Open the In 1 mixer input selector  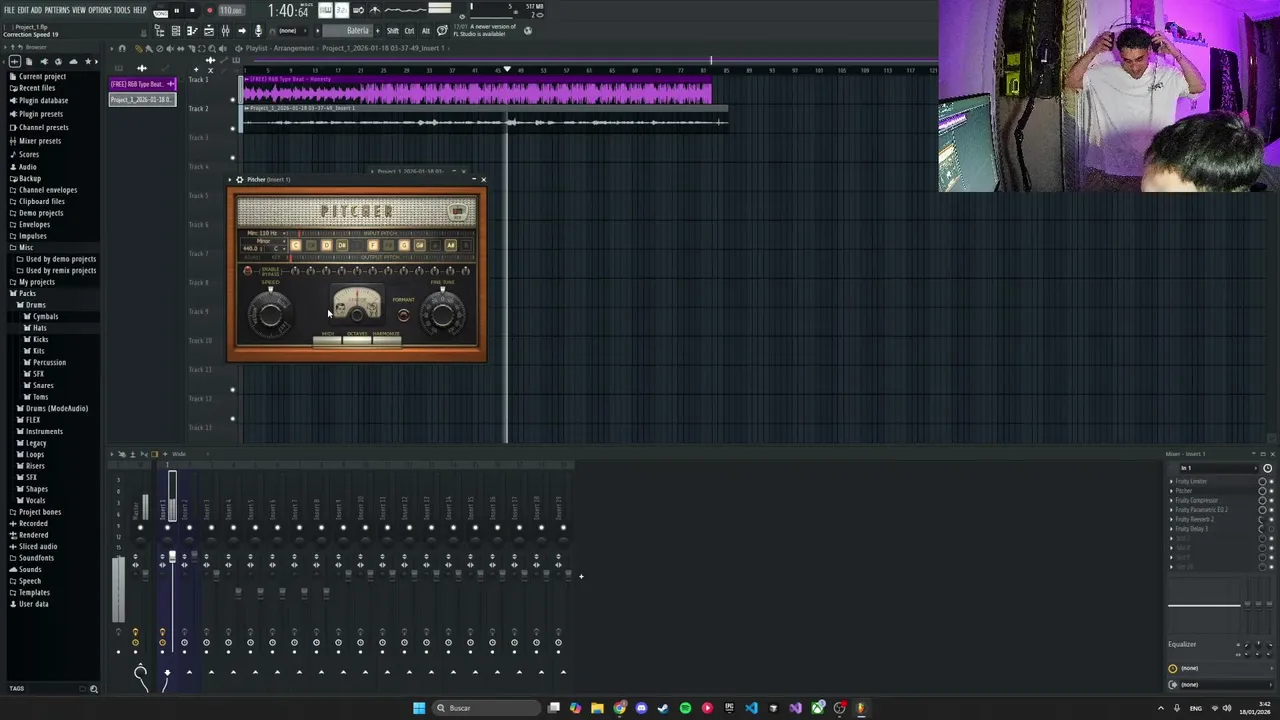1219,468
